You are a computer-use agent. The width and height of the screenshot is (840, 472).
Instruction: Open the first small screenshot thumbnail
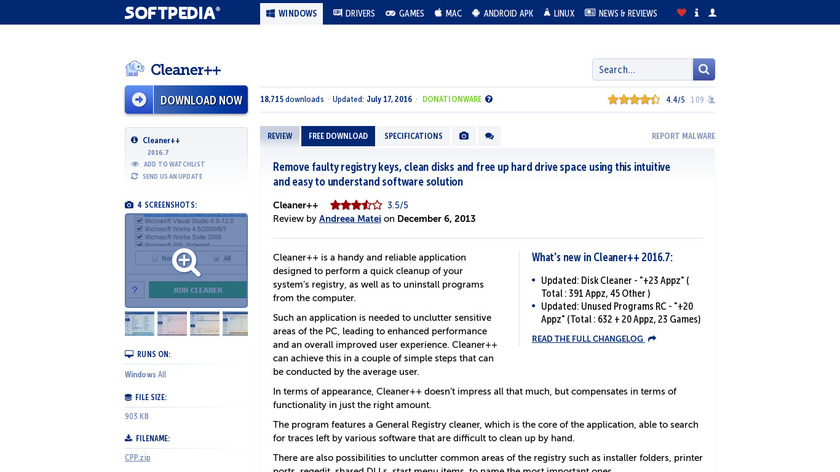coord(139,324)
